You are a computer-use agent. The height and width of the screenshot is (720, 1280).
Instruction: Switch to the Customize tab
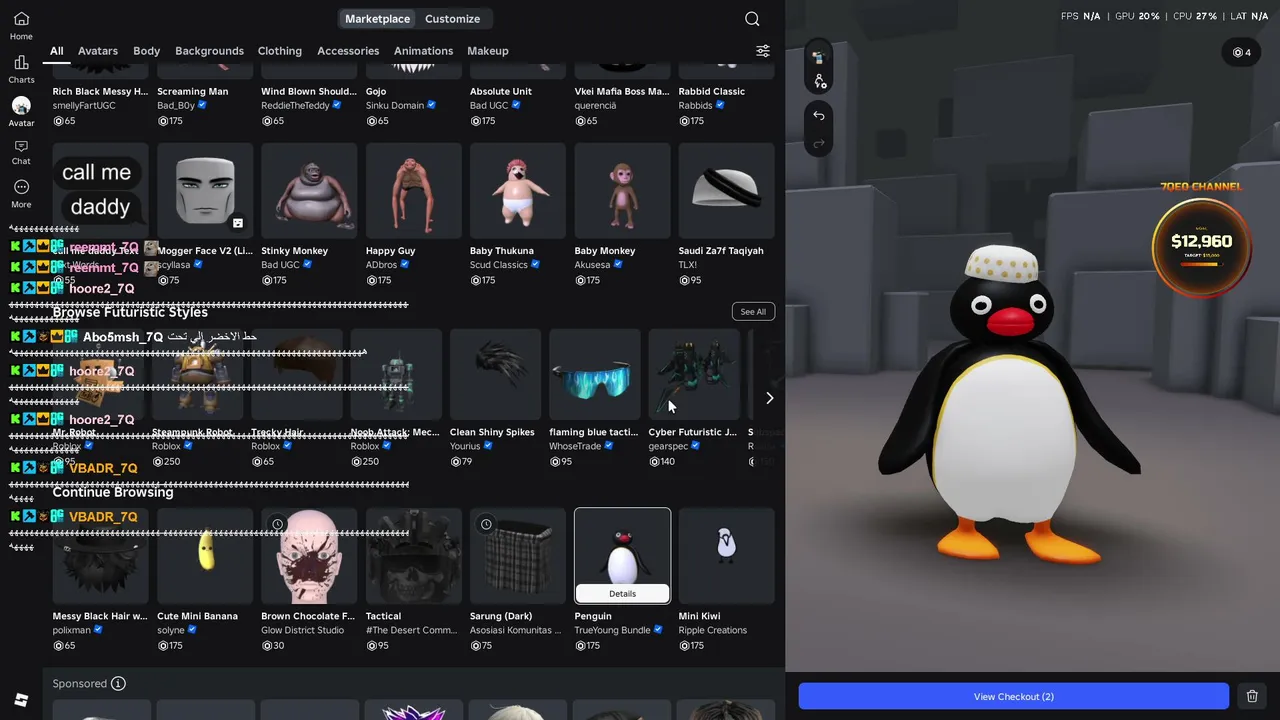click(x=452, y=19)
